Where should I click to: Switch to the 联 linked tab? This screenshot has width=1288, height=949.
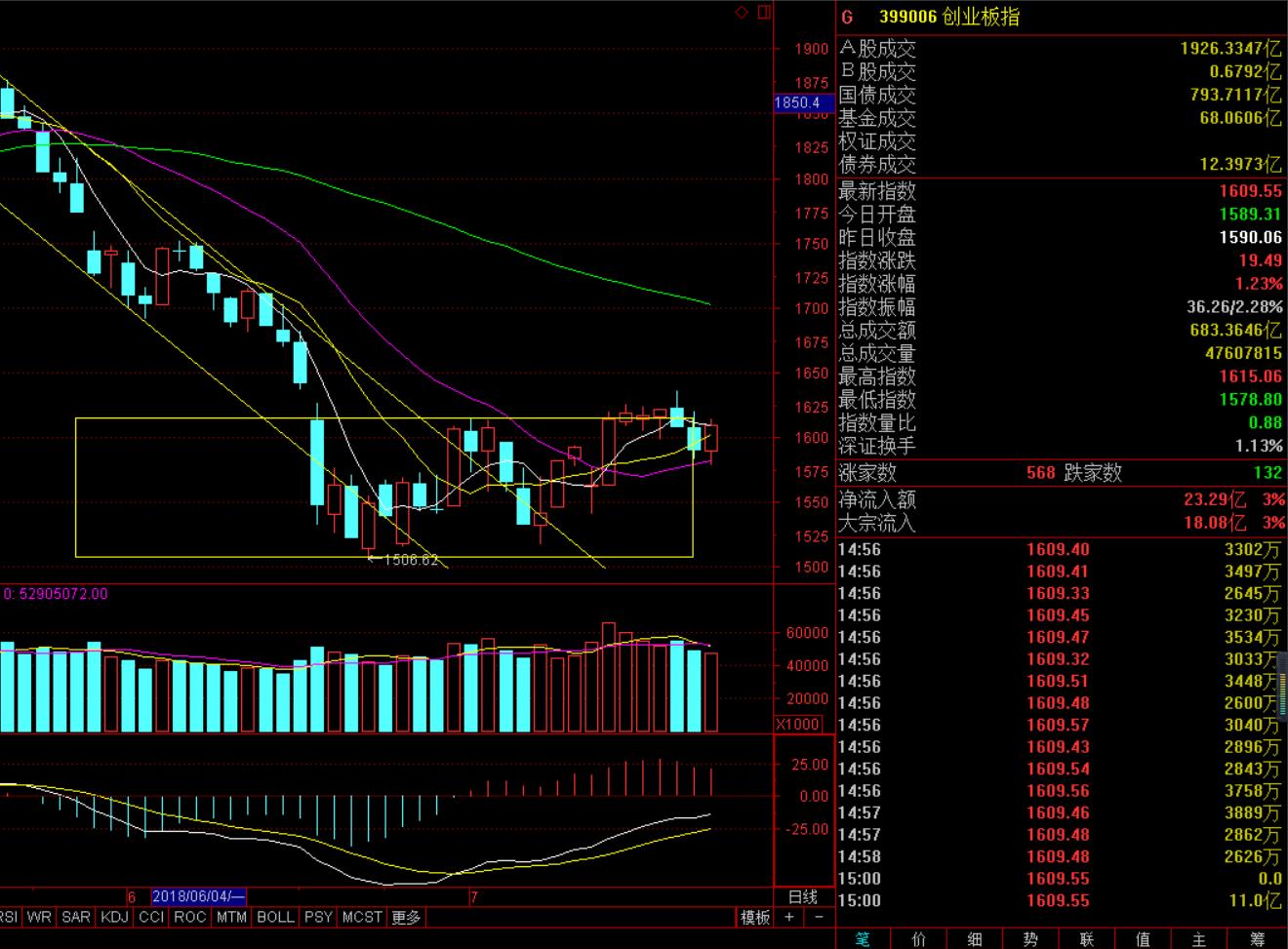[x=1087, y=938]
